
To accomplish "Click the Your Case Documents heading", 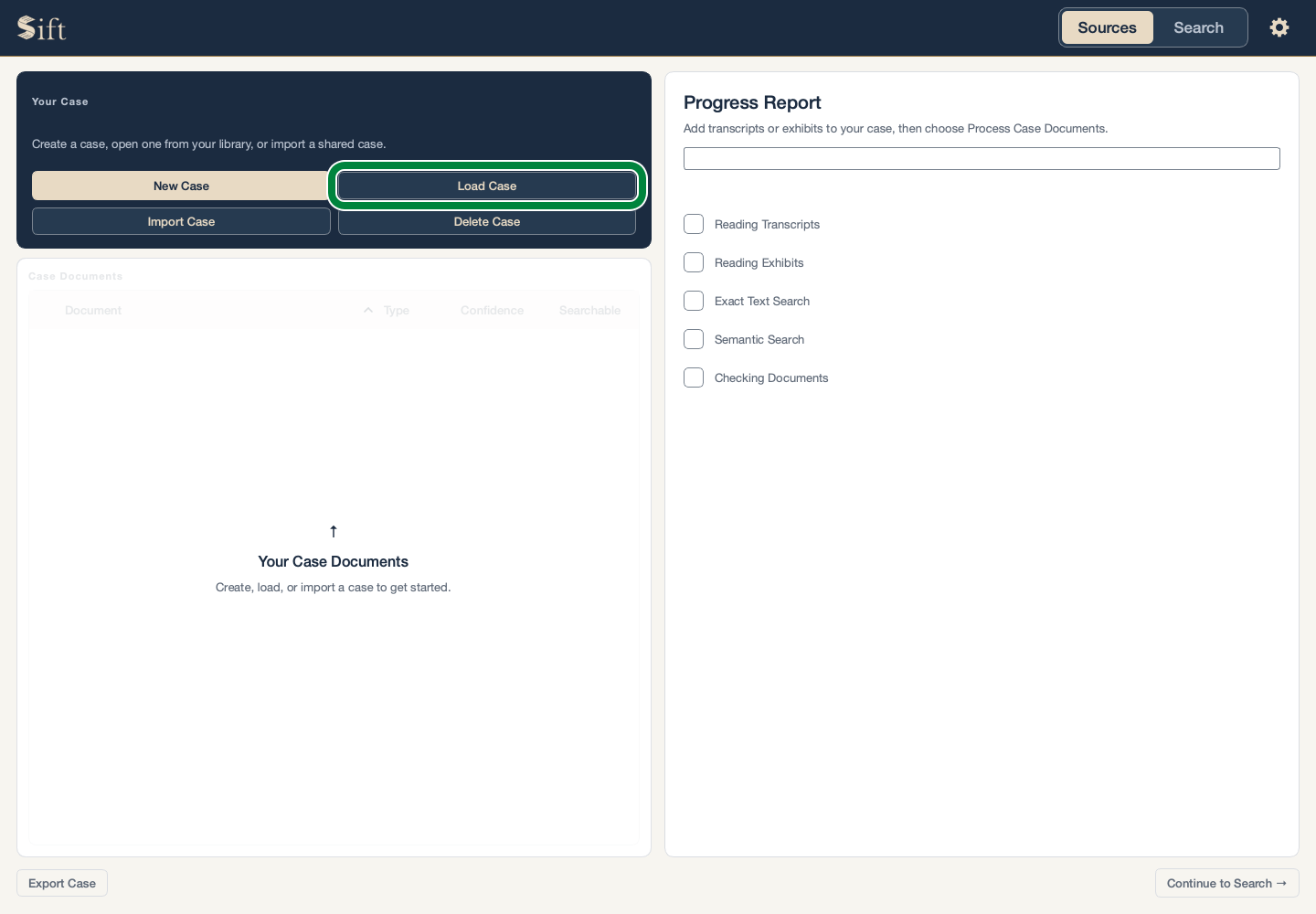I will (x=334, y=561).
